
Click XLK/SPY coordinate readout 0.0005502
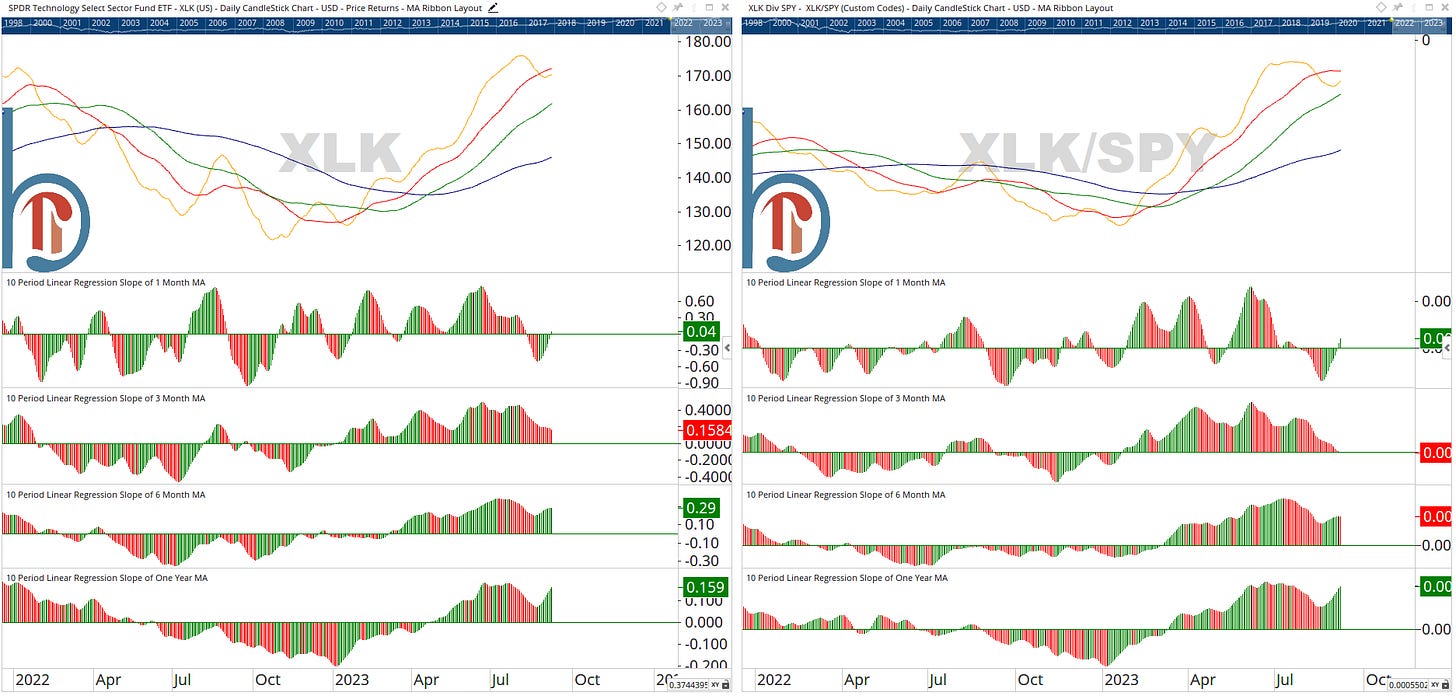[x=1408, y=684]
